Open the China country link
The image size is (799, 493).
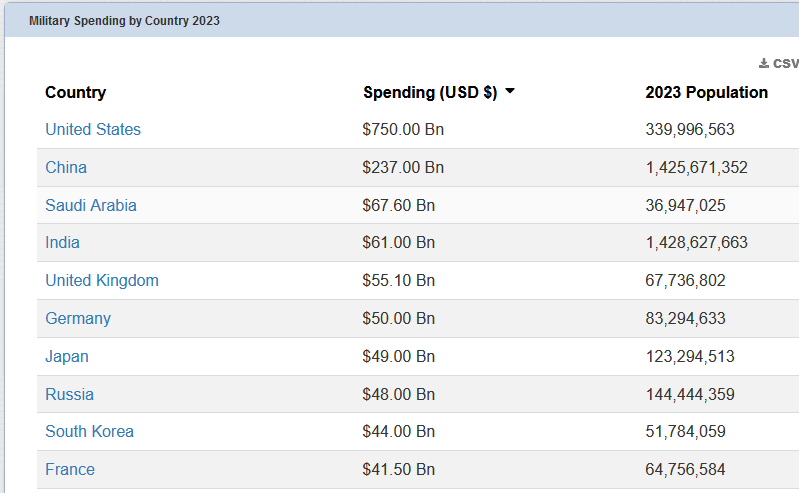pyautogui.click(x=66, y=168)
